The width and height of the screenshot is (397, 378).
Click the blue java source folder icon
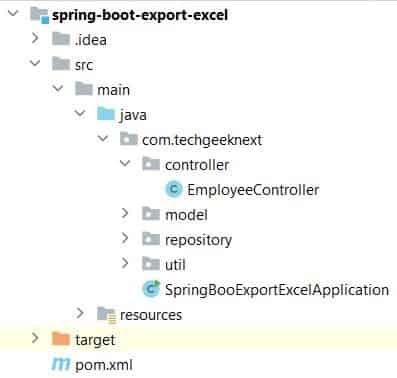[x=106, y=114]
